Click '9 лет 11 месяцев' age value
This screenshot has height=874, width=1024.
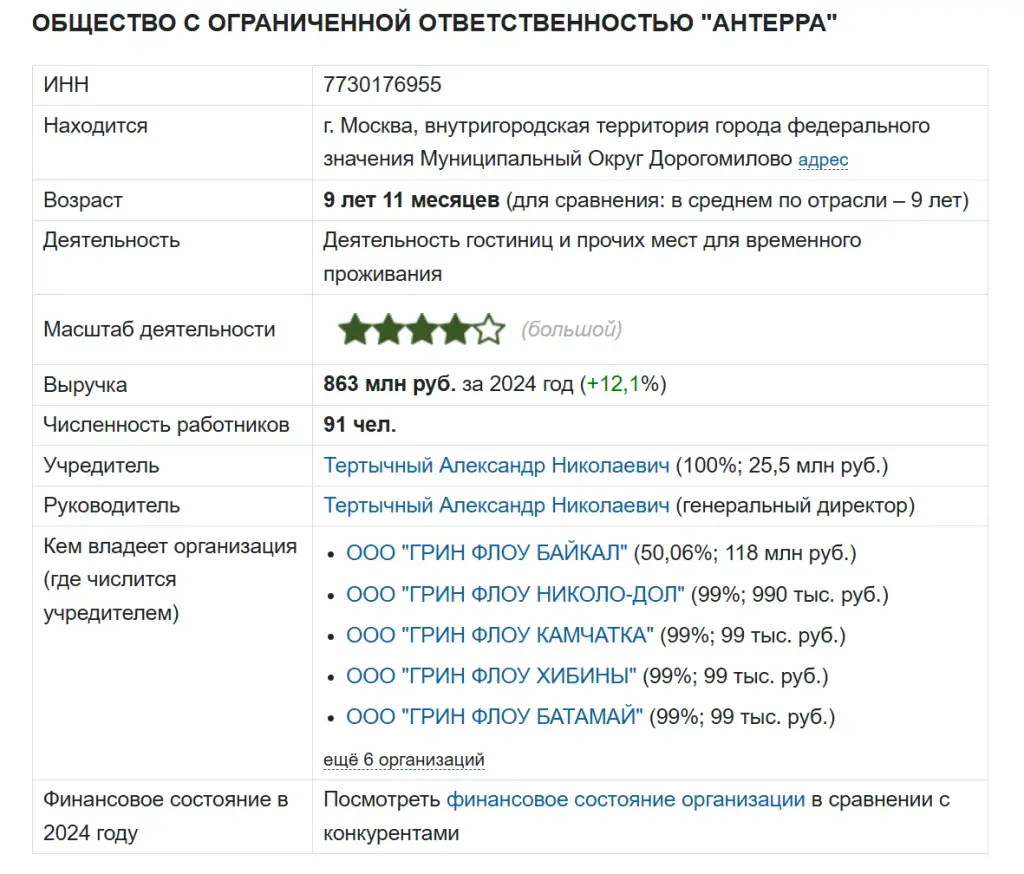[411, 201]
